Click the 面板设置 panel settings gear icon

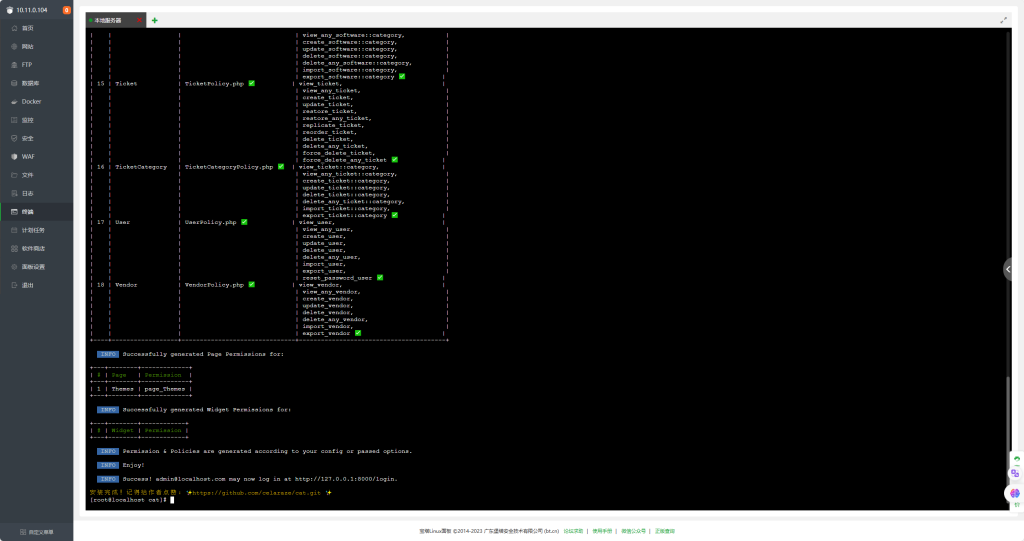(14, 267)
